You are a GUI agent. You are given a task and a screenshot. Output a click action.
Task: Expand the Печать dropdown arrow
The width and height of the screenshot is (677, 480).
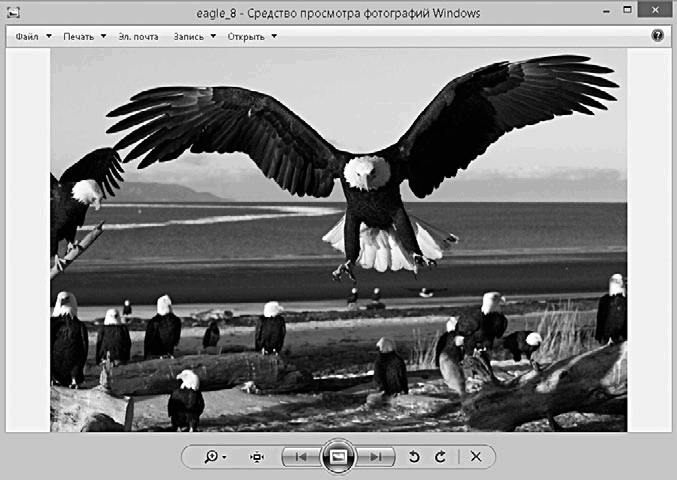(x=103, y=37)
